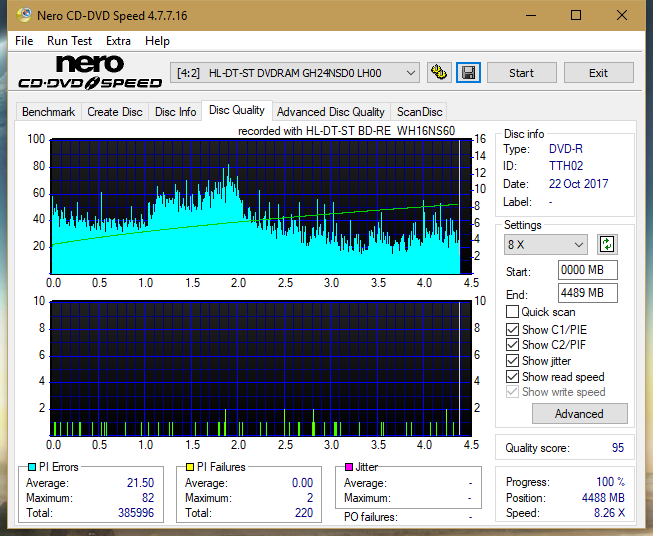
Task: Uncheck Show C2/PIF
Action: coord(512,345)
